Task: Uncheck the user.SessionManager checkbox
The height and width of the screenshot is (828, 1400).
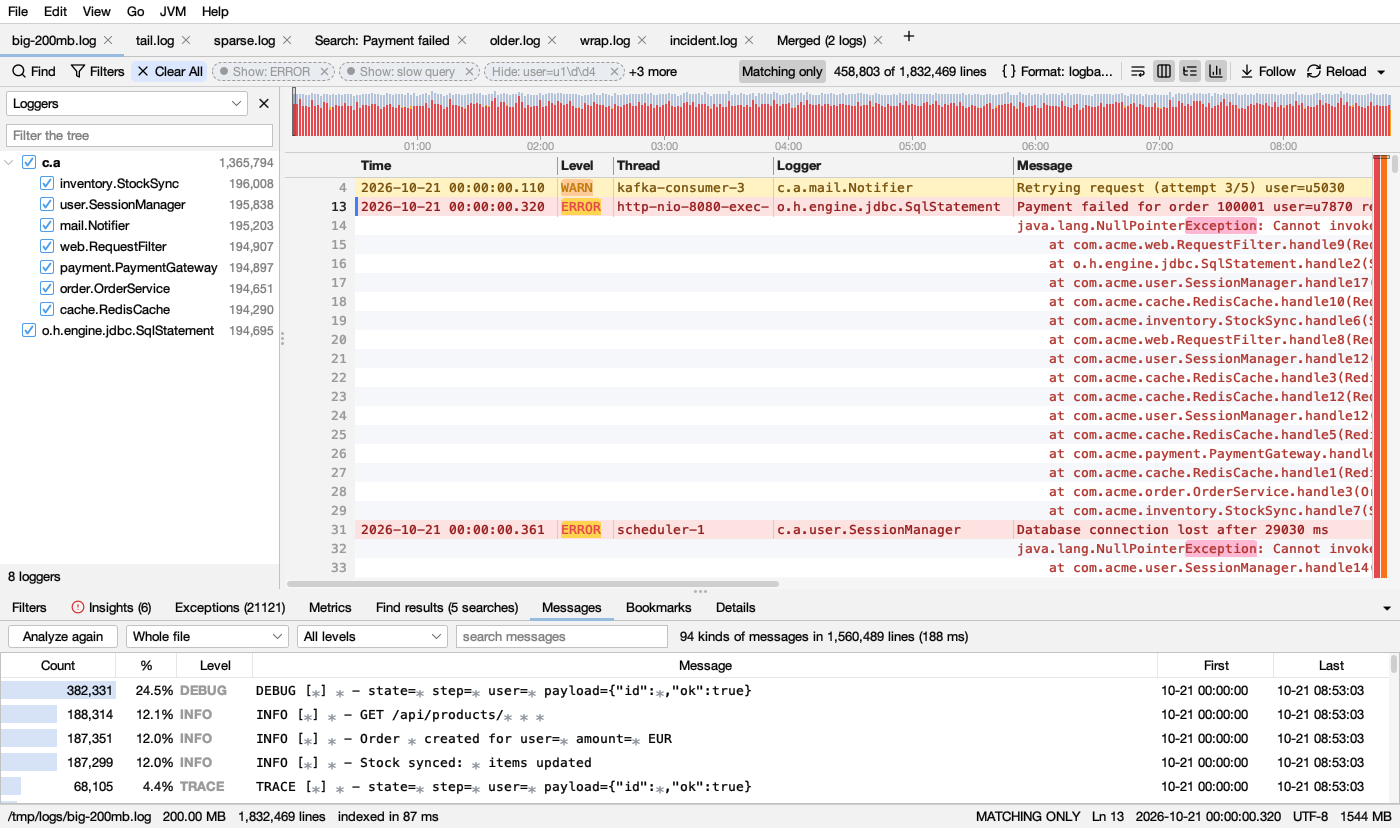Action: (47, 204)
